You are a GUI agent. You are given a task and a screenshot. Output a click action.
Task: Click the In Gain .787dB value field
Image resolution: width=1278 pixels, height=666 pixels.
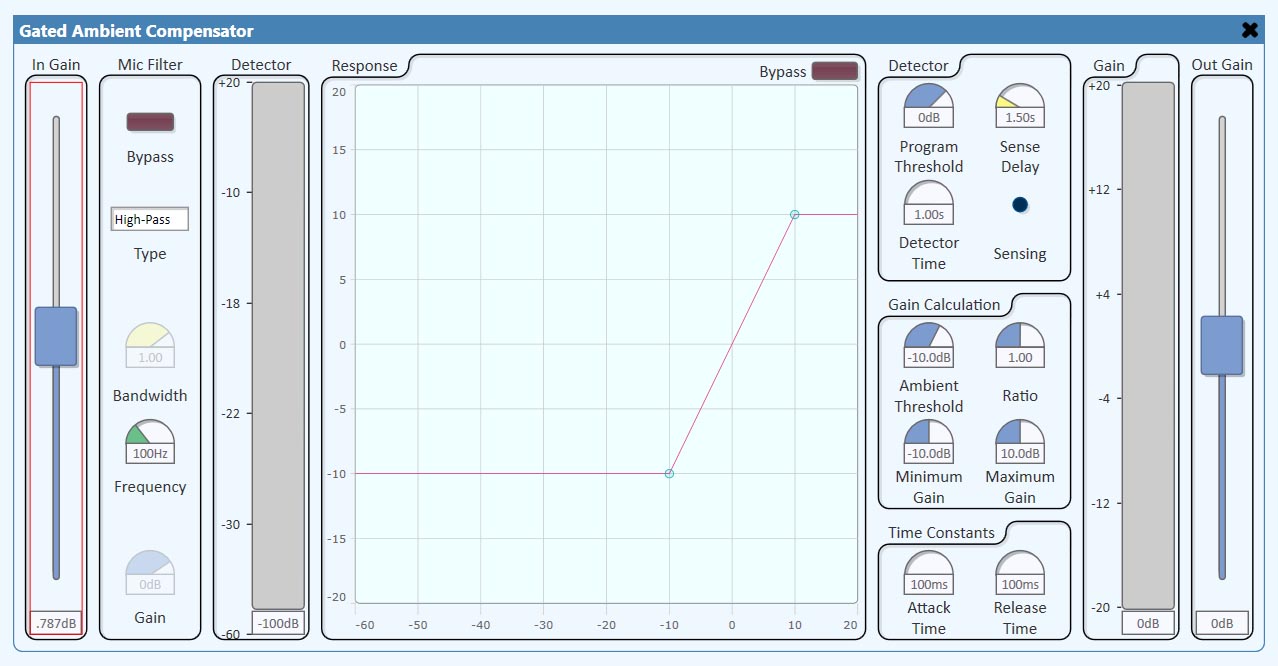[56, 624]
